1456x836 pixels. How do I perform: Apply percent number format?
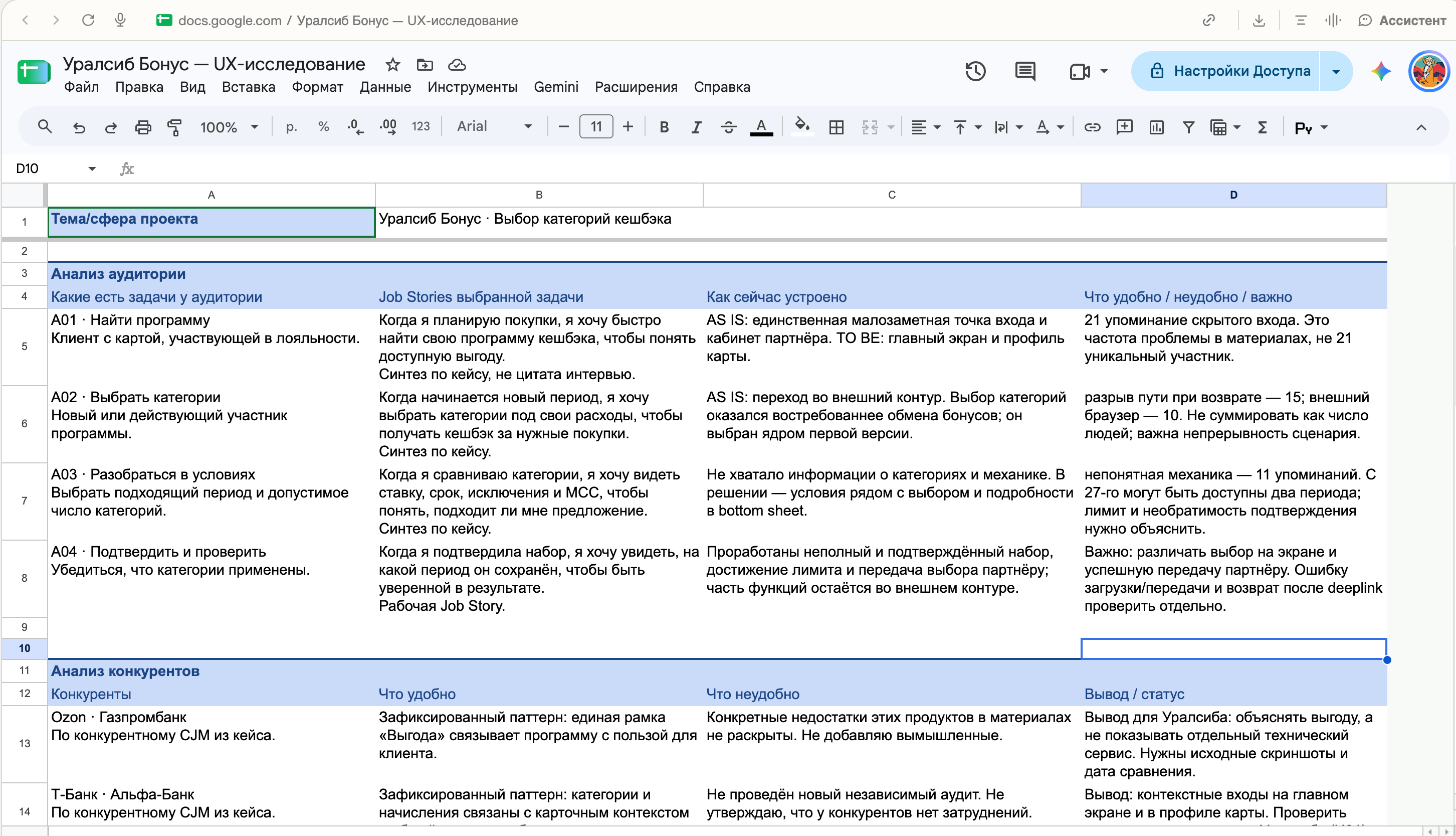point(324,127)
